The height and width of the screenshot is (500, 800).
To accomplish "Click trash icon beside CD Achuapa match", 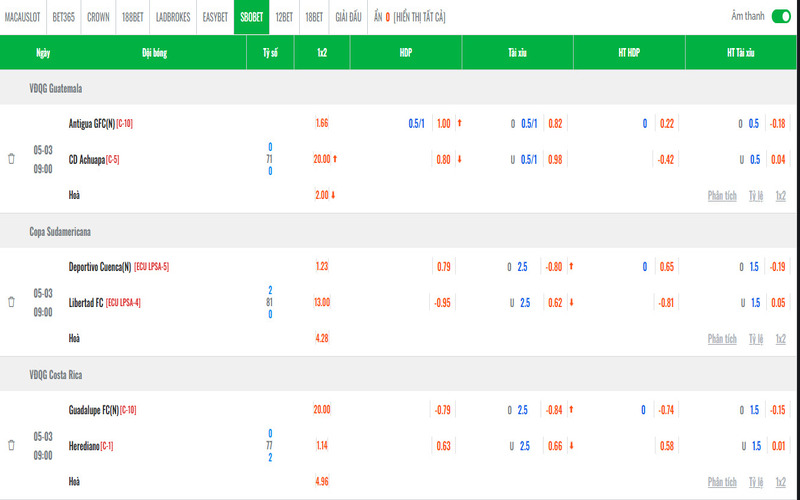I will point(11,158).
